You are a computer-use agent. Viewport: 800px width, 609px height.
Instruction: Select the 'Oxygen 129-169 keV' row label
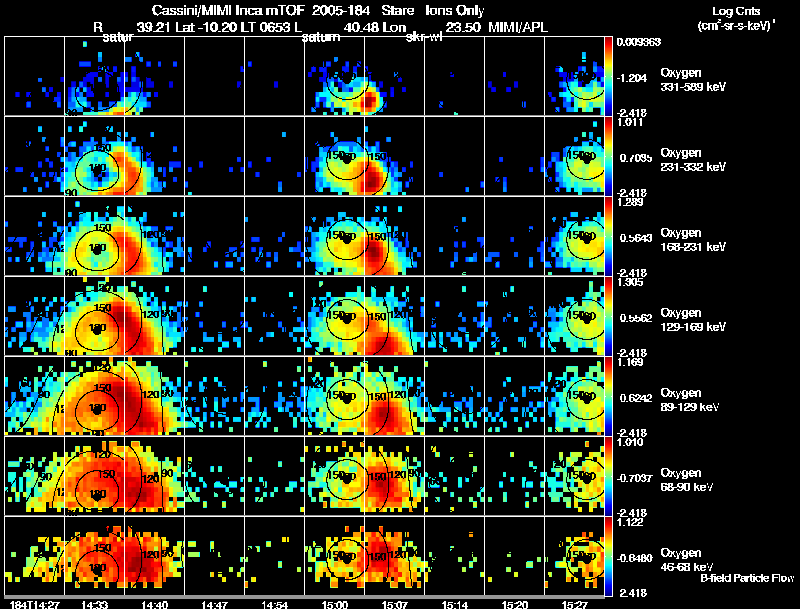click(693, 320)
